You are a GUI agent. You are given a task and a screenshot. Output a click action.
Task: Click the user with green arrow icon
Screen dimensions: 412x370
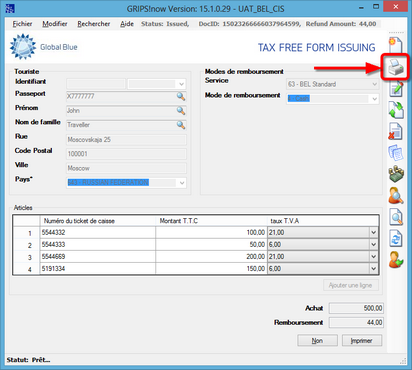(x=396, y=260)
